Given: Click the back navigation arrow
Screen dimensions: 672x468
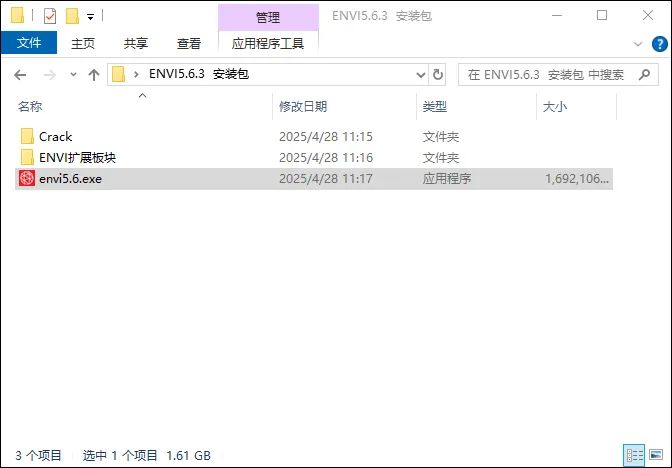Looking at the screenshot, I should coord(20,75).
